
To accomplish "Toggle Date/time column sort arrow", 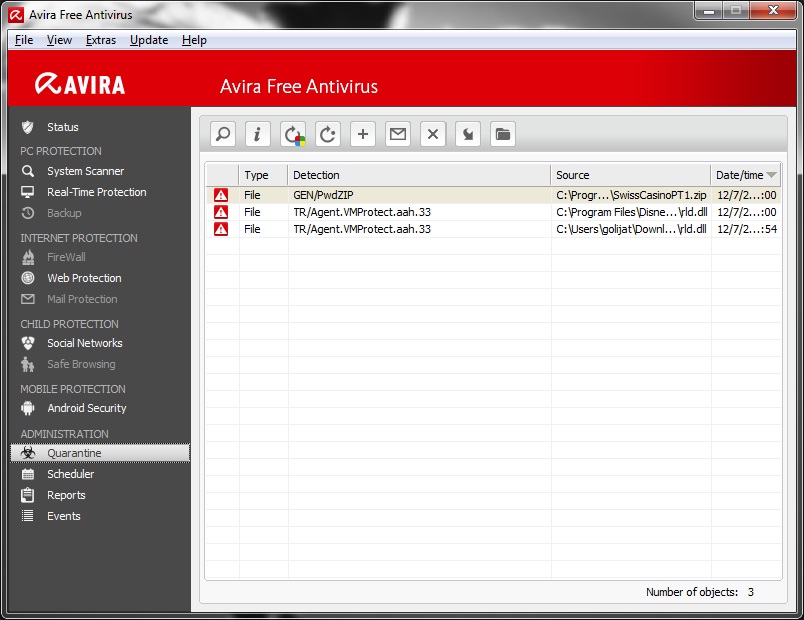I will [x=771, y=175].
